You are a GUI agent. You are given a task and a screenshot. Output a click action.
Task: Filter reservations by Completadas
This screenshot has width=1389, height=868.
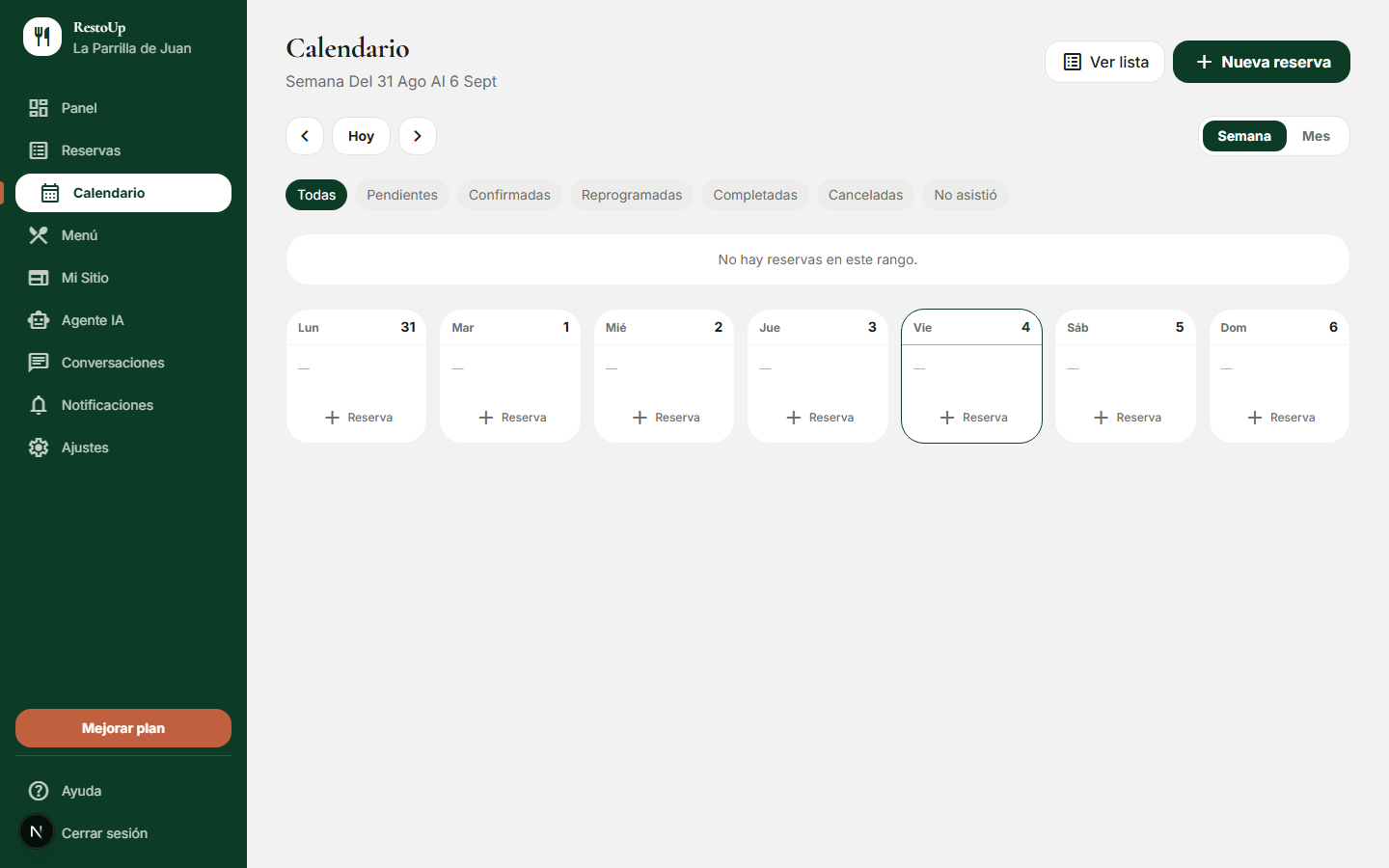[755, 195]
